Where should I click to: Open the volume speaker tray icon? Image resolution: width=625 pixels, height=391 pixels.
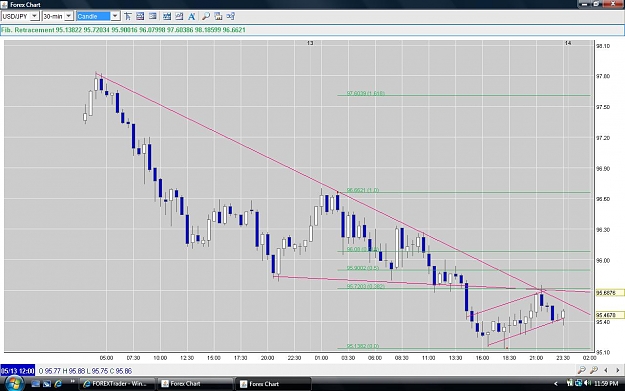click(x=587, y=383)
